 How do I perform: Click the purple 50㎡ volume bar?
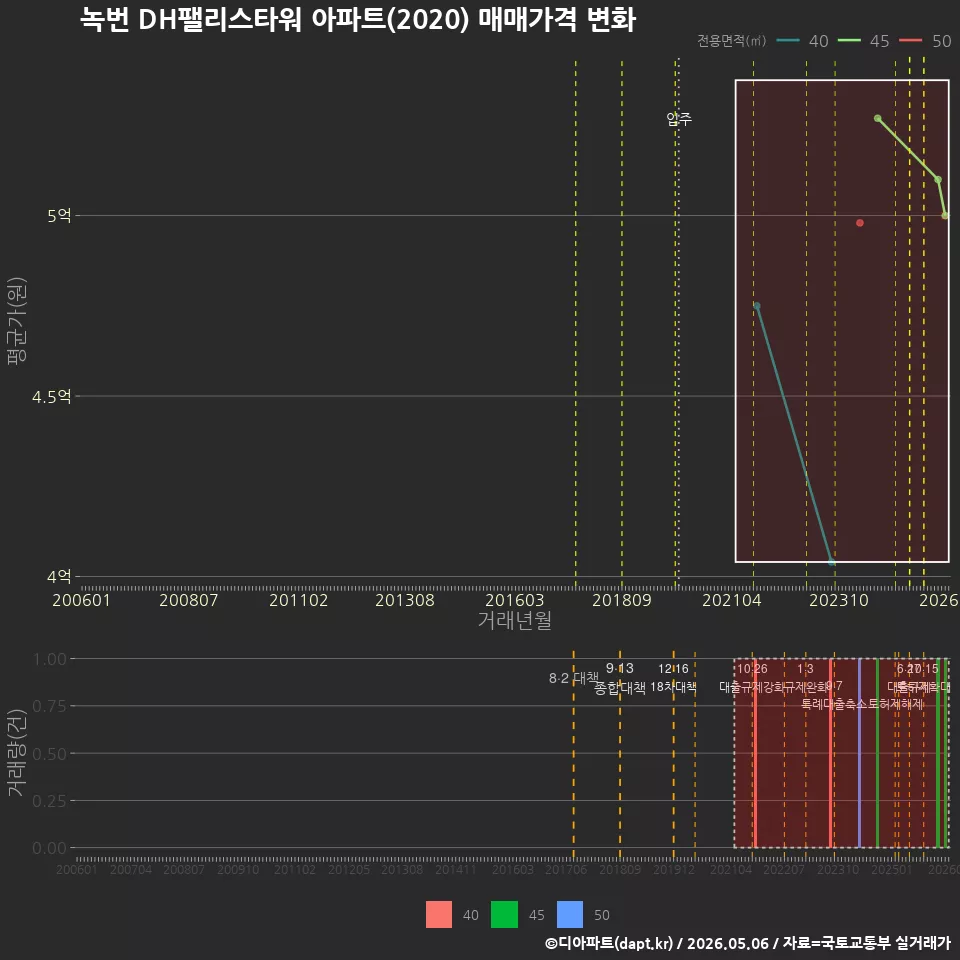[860, 753]
